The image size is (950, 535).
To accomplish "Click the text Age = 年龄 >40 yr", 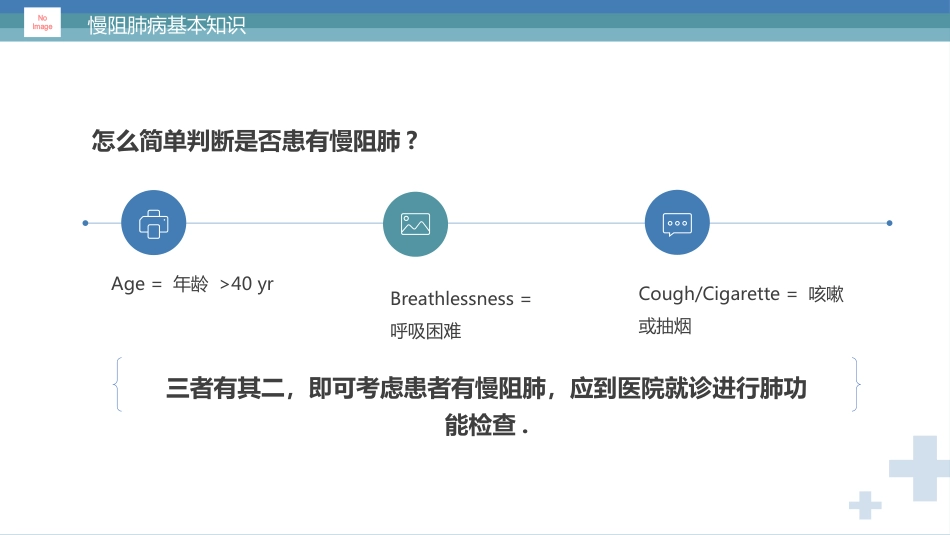I will [x=193, y=284].
